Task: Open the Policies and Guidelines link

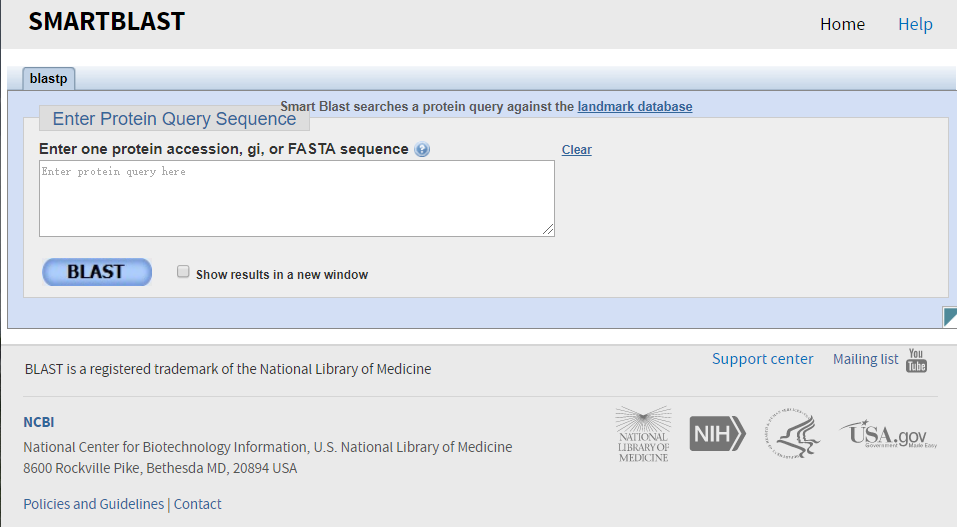Action: [x=93, y=504]
